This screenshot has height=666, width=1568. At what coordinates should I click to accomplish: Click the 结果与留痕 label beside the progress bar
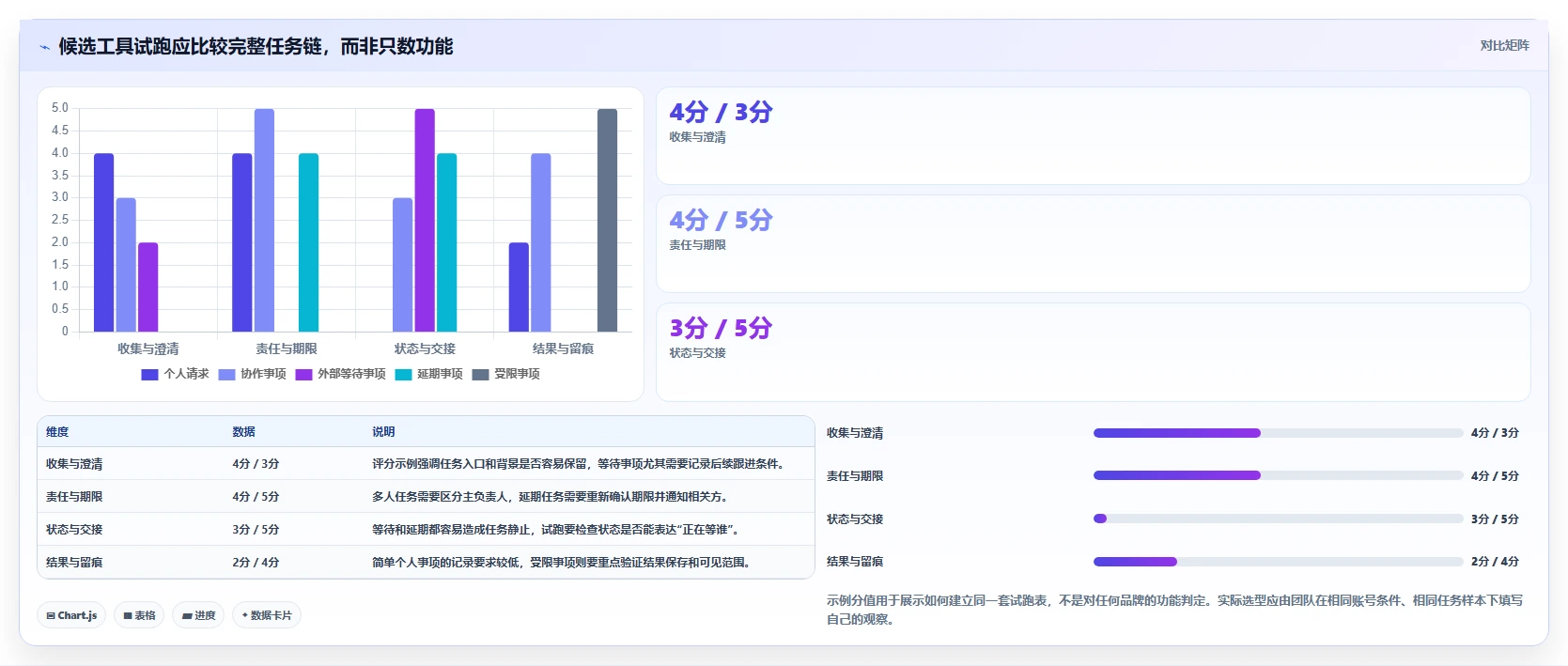point(855,562)
